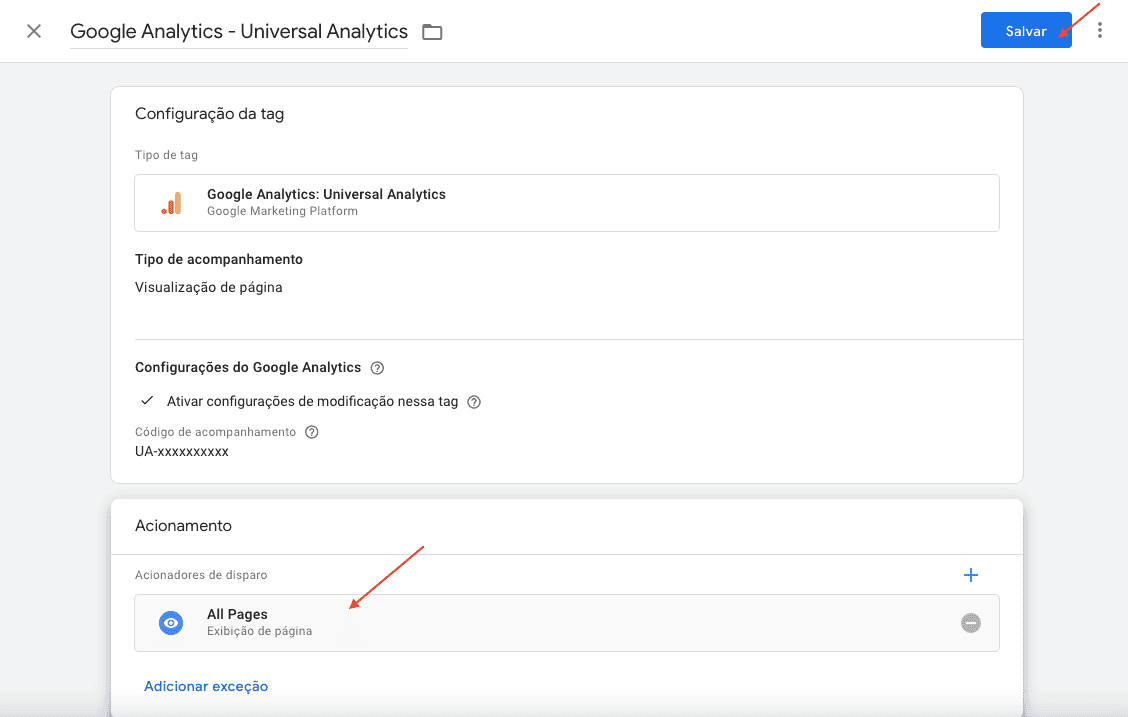The height and width of the screenshot is (717, 1128).
Task: Open help icon beside Código de acompanhamento
Action: point(311,432)
